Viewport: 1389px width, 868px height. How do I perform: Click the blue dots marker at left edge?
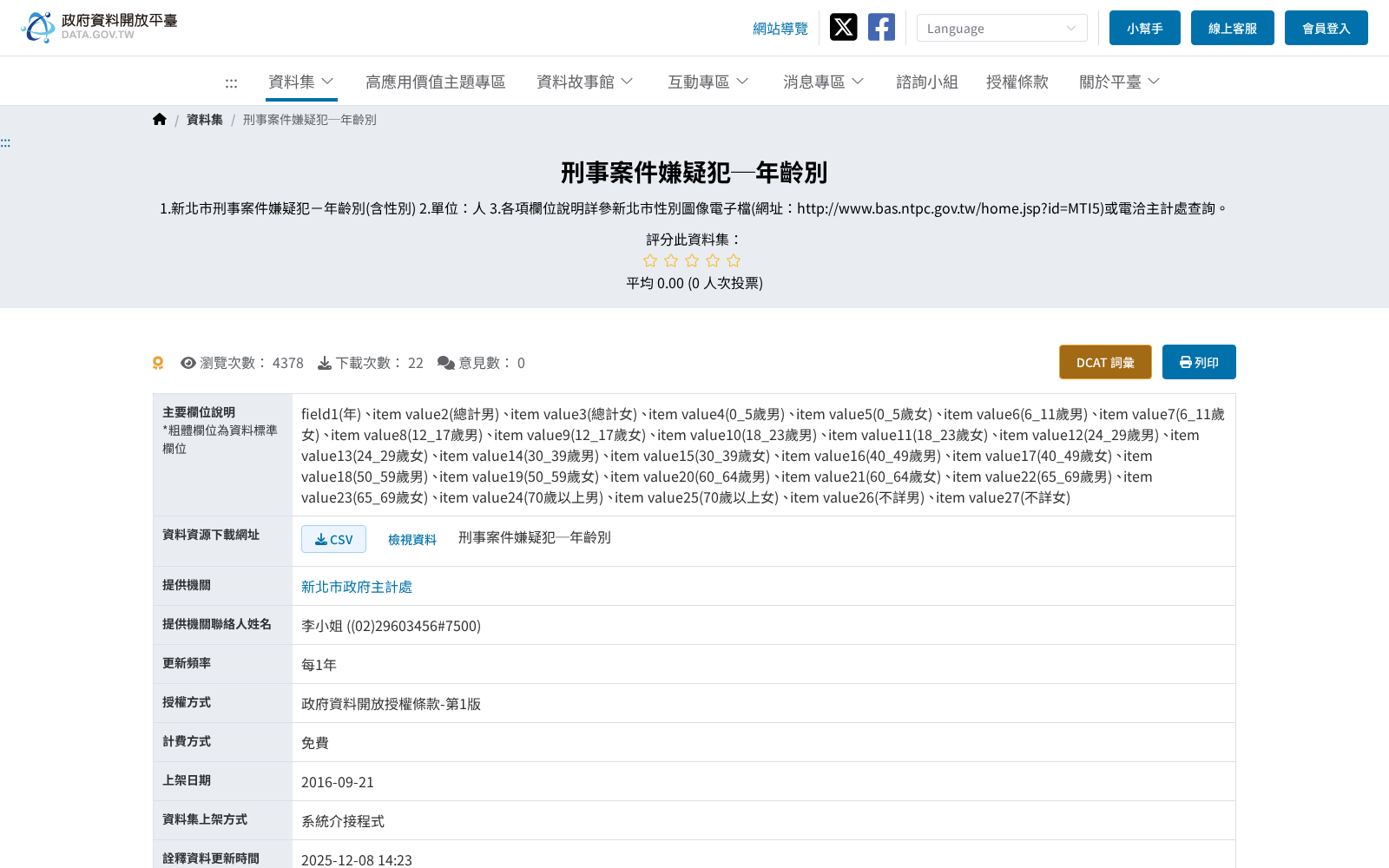[5, 142]
